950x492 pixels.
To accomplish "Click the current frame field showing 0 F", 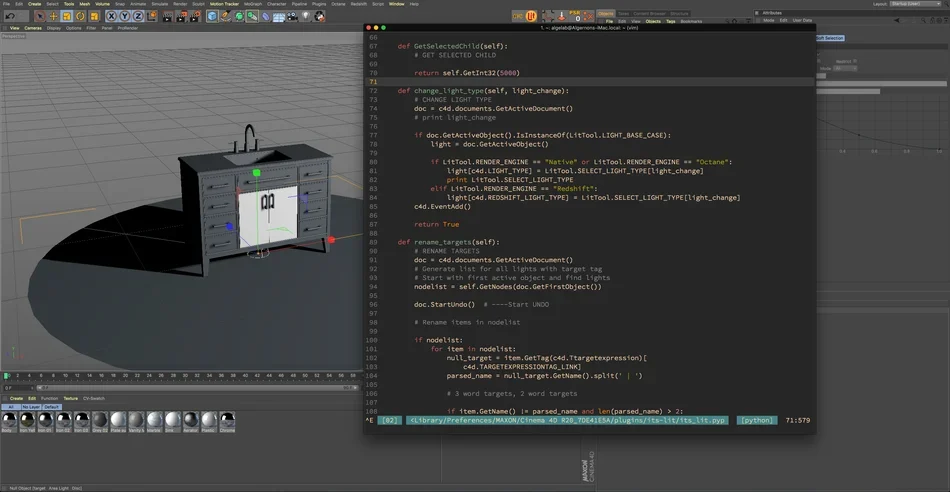I will pos(18,388).
